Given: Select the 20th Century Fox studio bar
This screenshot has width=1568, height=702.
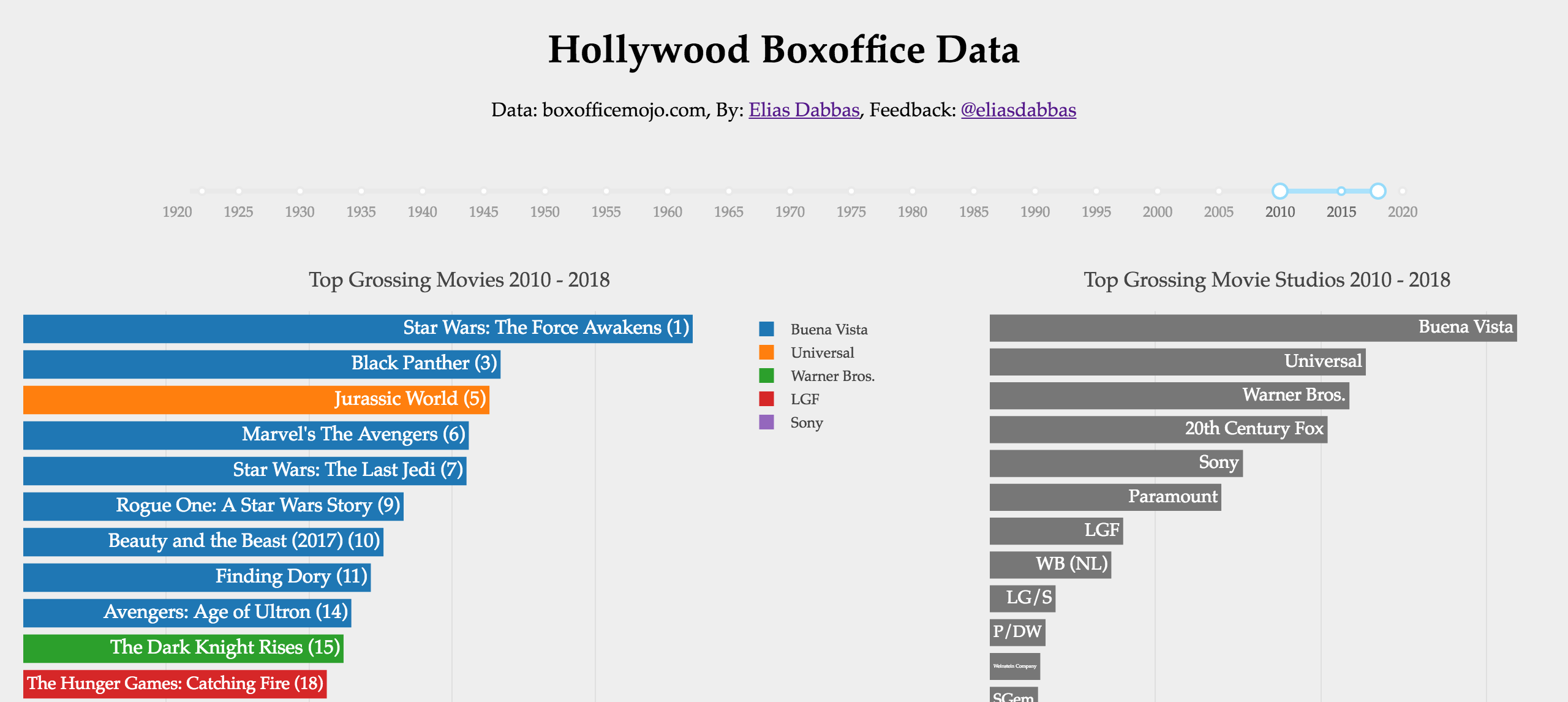Looking at the screenshot, I should click(1158, 429).
